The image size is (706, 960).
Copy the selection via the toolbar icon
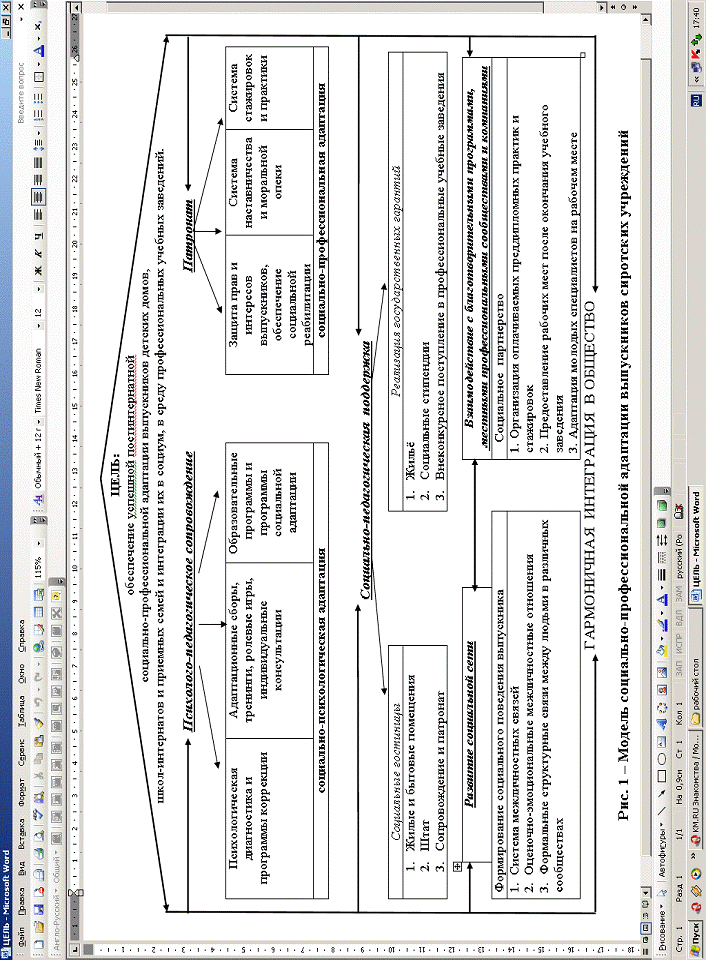(x=39, y=758)
